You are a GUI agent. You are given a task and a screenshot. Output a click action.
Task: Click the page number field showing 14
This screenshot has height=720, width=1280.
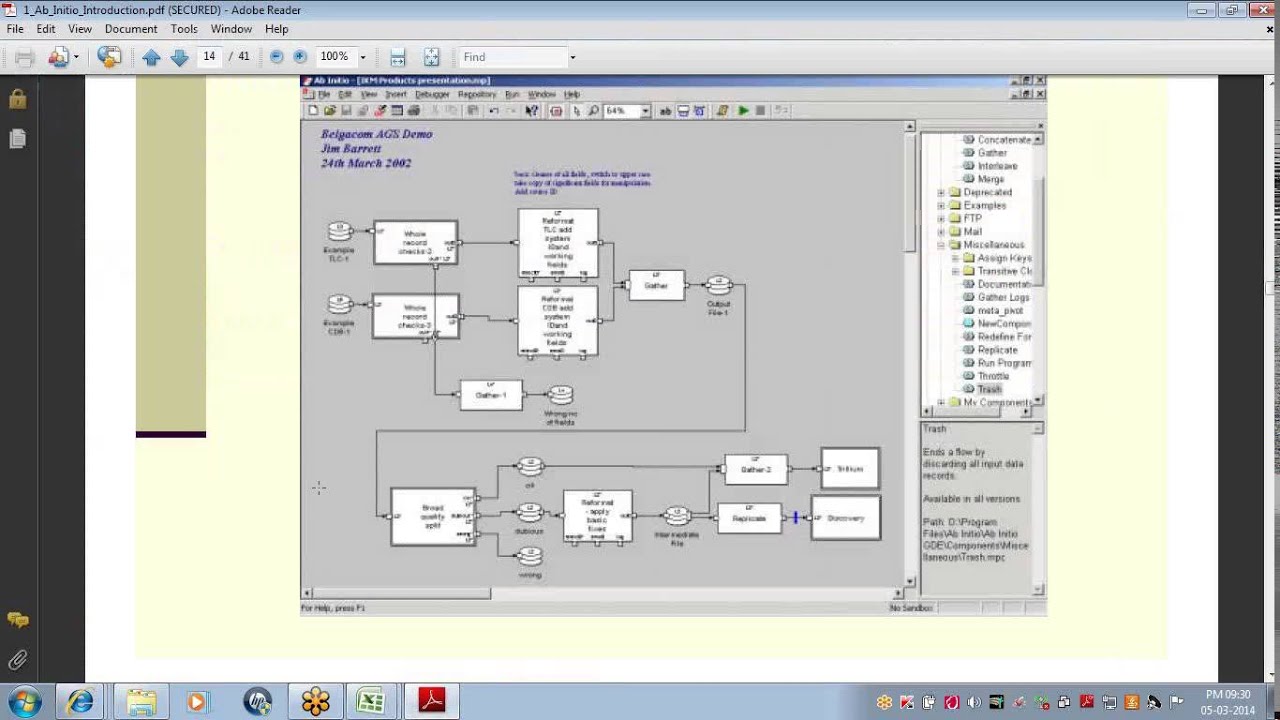[210, 57]
